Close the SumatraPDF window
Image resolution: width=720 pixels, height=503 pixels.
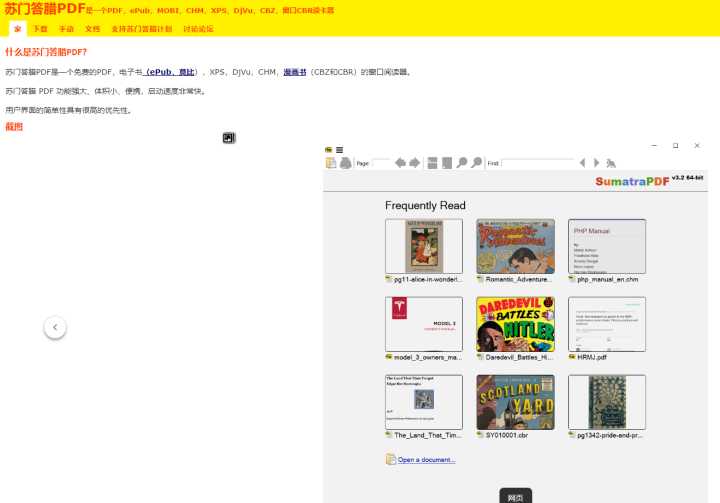697,146
